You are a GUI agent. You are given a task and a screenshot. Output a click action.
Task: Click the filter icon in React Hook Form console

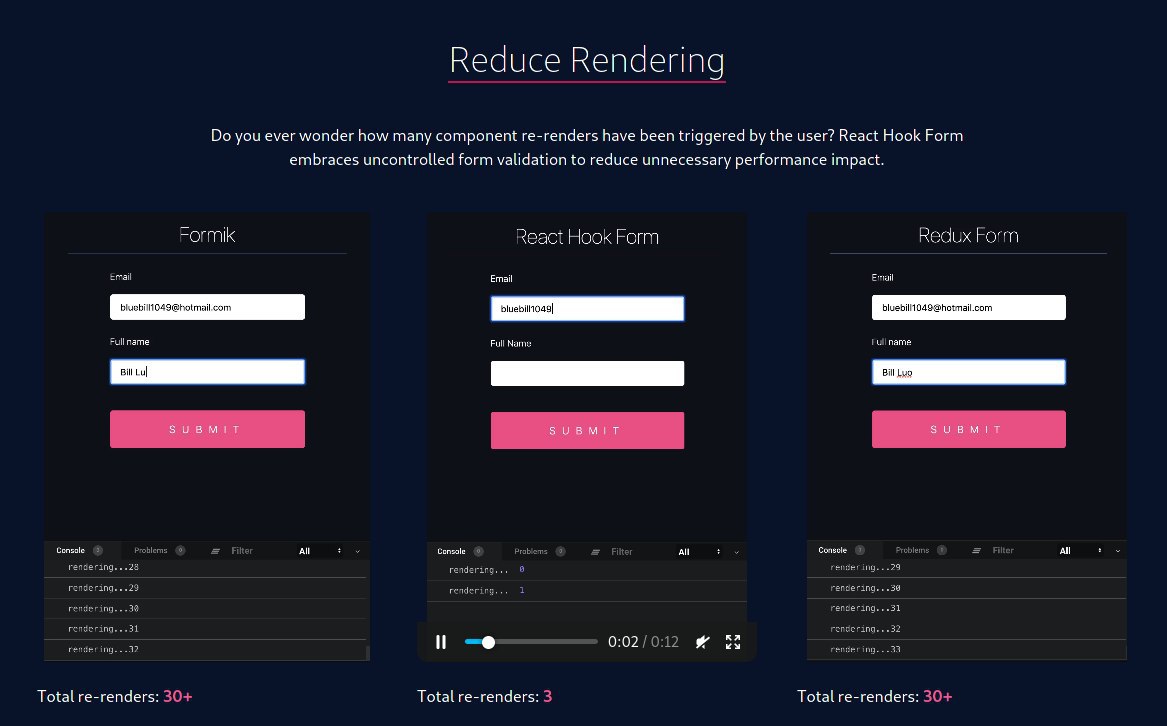[595, 552]
